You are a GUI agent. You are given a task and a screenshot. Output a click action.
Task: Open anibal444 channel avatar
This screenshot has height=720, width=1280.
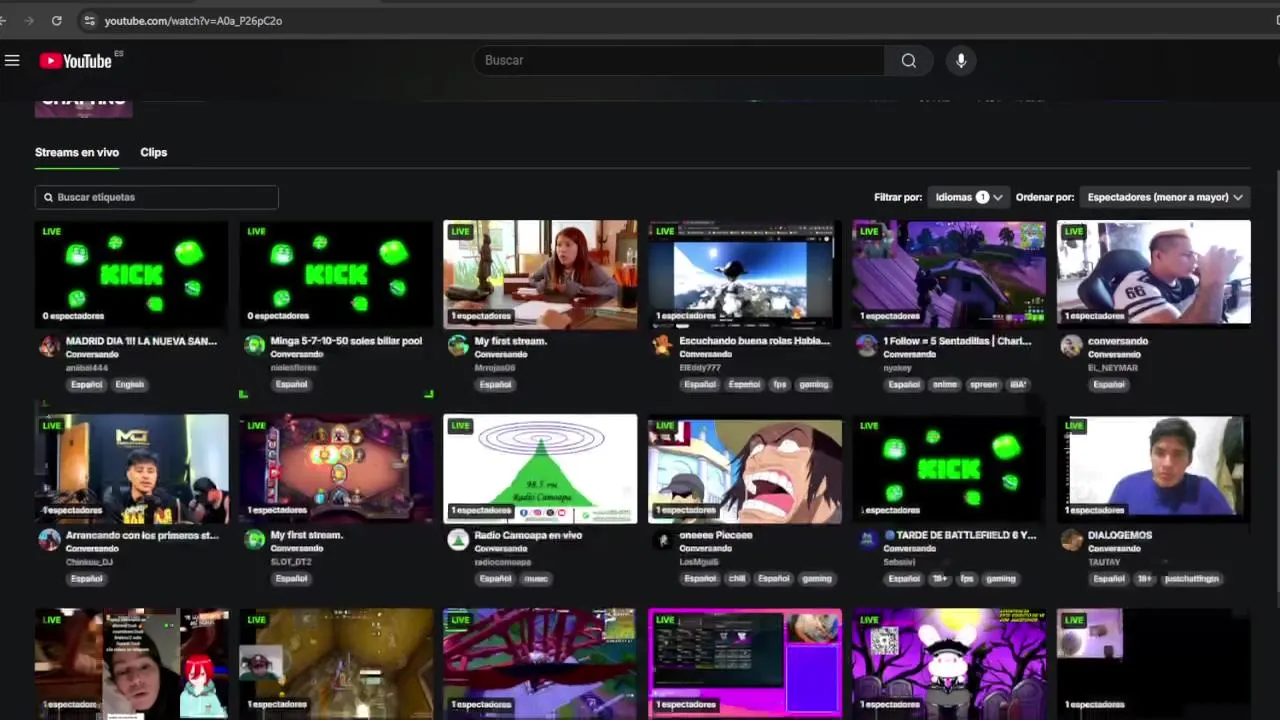point(49,346)
